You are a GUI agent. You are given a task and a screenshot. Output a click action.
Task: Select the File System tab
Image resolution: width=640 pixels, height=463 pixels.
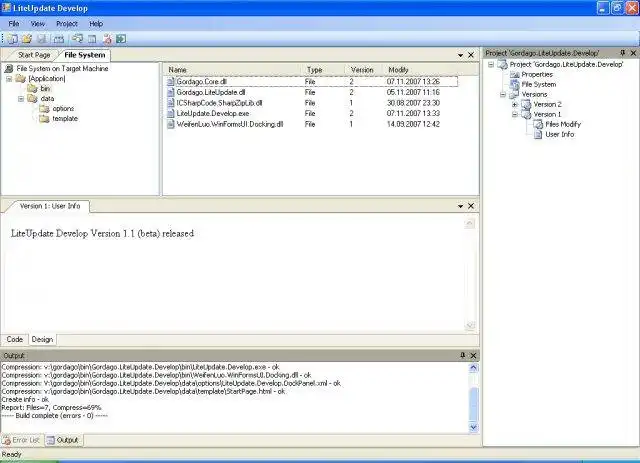pos(84,55)
